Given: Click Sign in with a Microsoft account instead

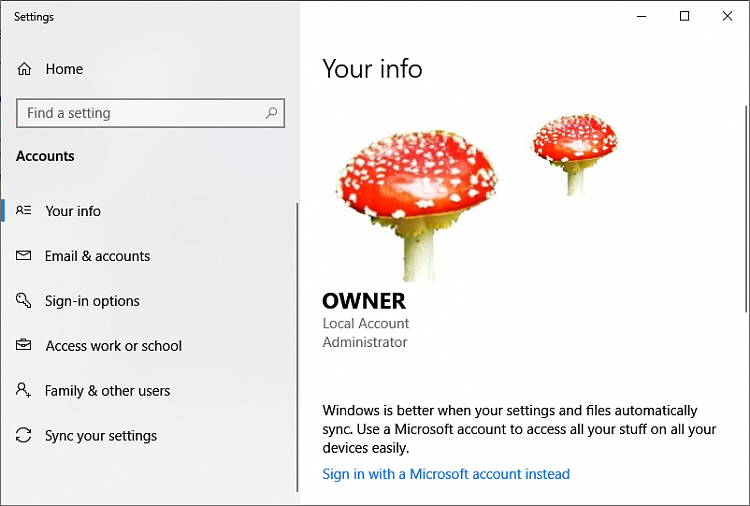Looking at the screenshot, I should coord(446,474).
